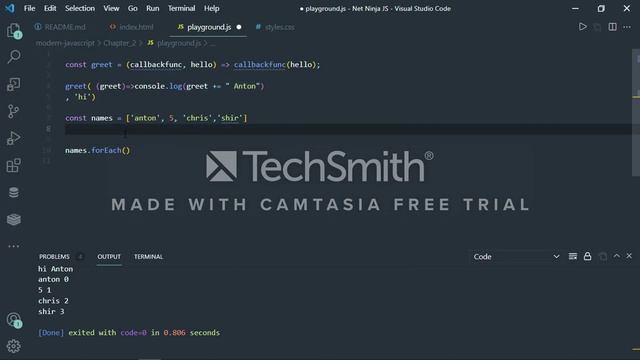Screen dimensions: 640x360
Task: Open the File menu
Action: 29,8
